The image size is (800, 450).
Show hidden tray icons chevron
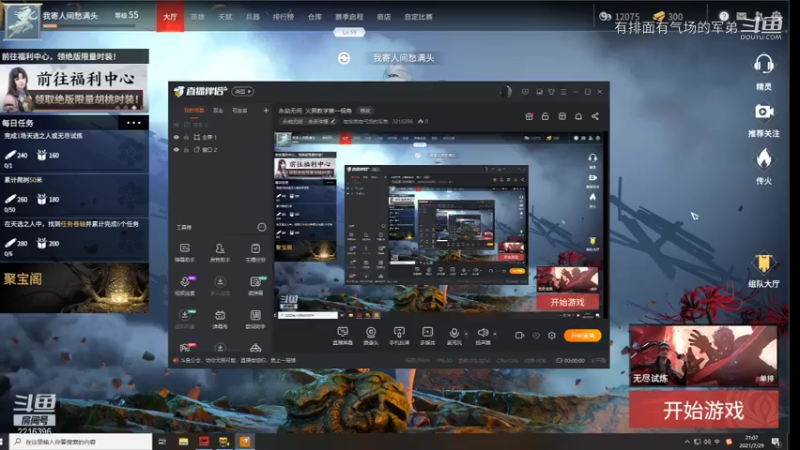687,441
